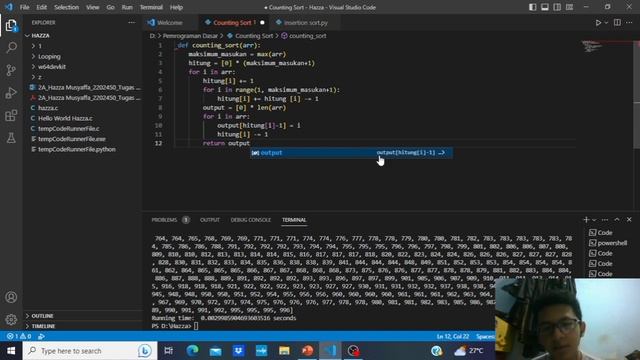Maximize the panel size chevron
This screenshot has height=360, width=640.
[x=617, y=220]
